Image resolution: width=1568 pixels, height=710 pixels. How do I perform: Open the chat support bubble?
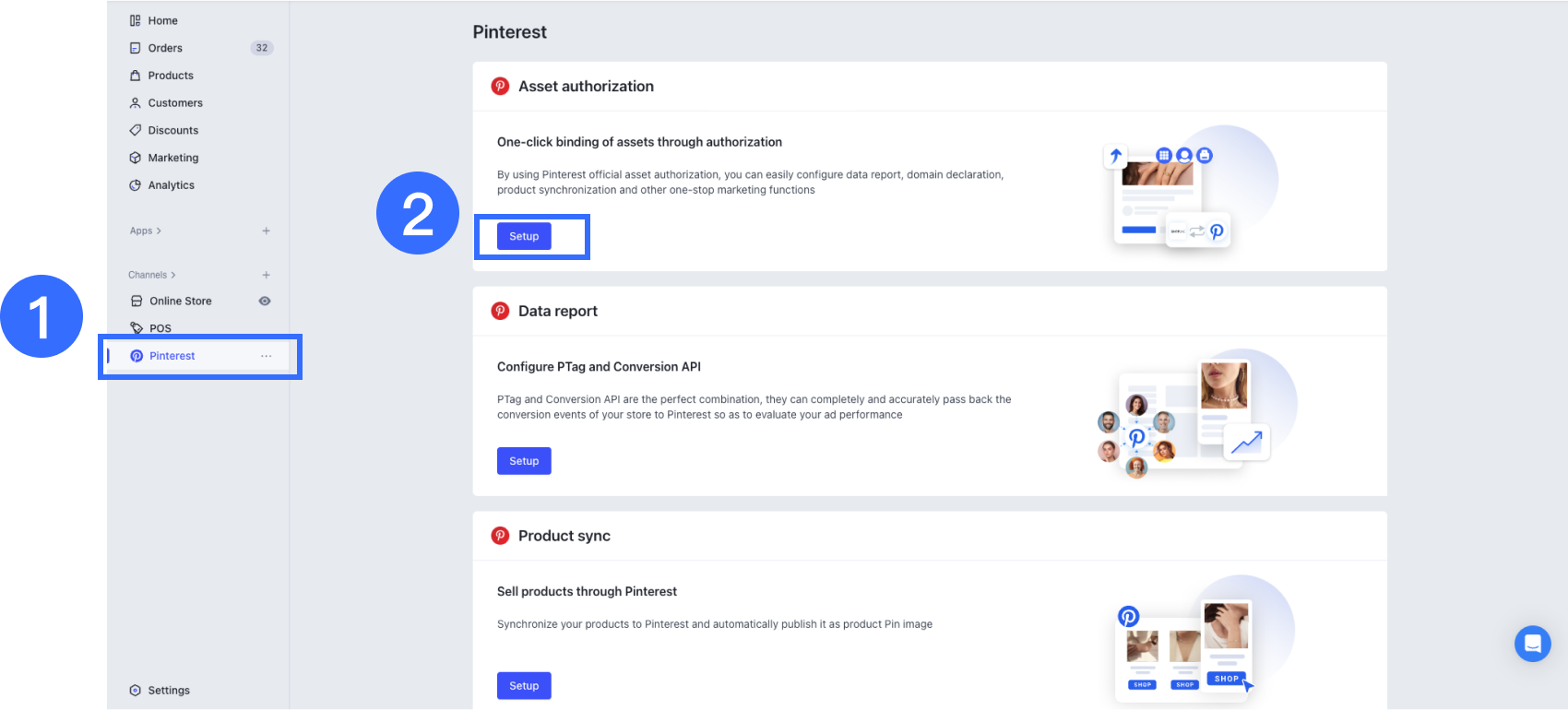1533,644
